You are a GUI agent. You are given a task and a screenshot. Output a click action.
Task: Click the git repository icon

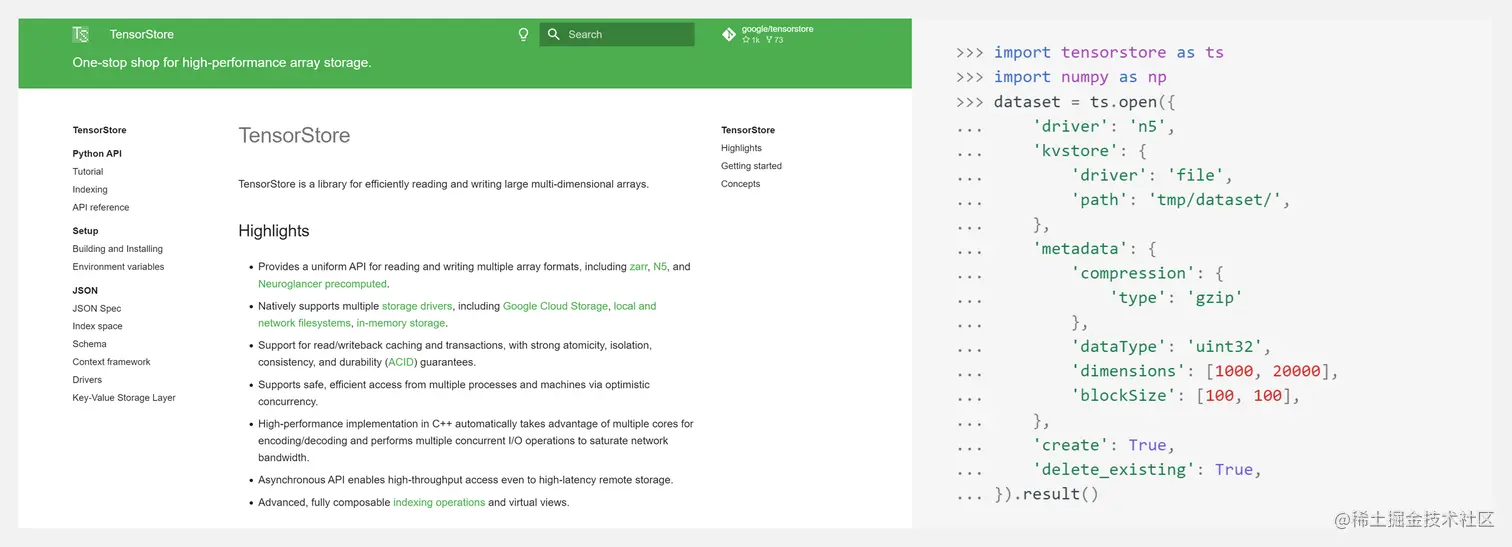tap(729, 34)
